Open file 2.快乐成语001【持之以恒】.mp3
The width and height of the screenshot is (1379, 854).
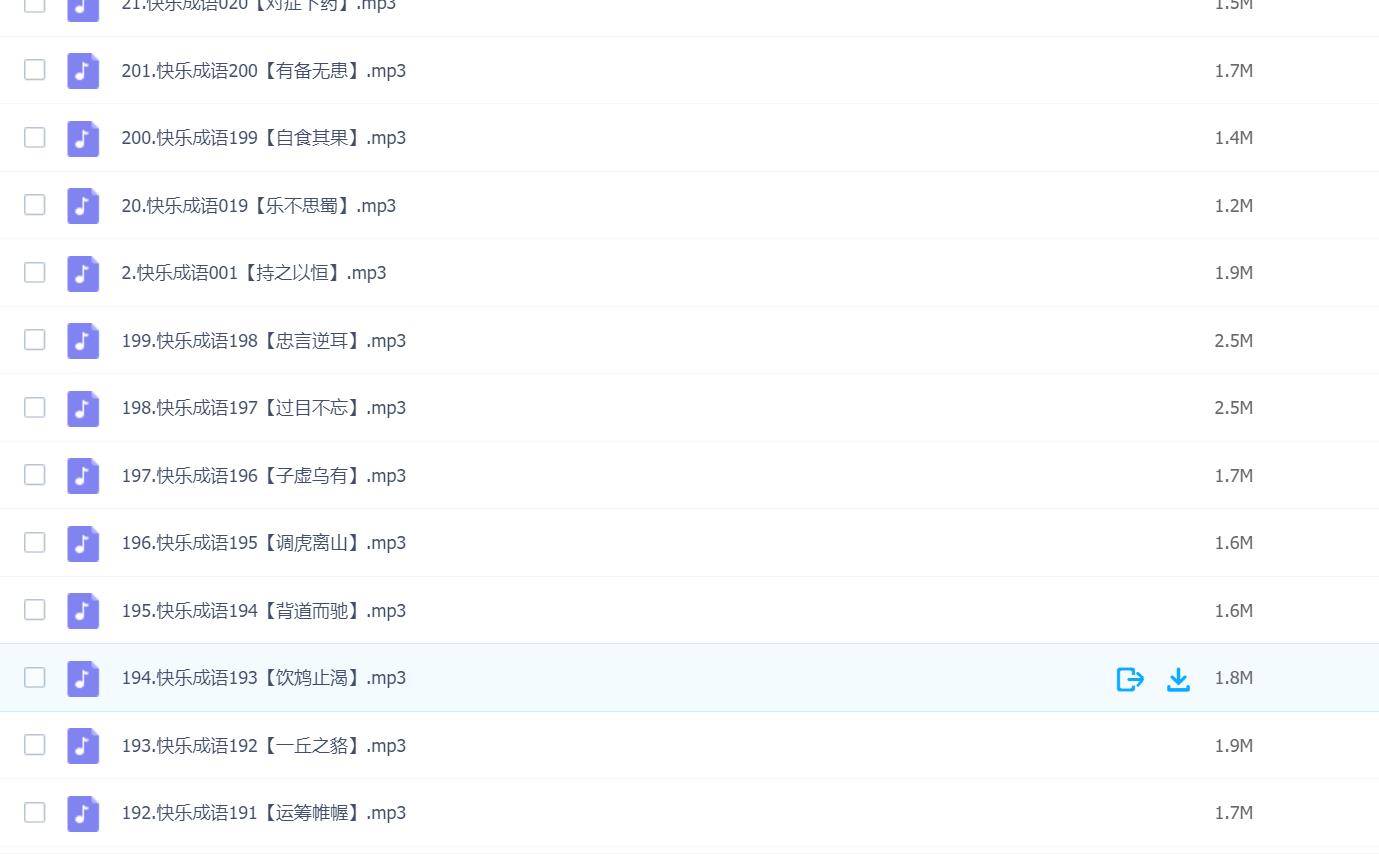pyautogui.click(x=254, y=273)
